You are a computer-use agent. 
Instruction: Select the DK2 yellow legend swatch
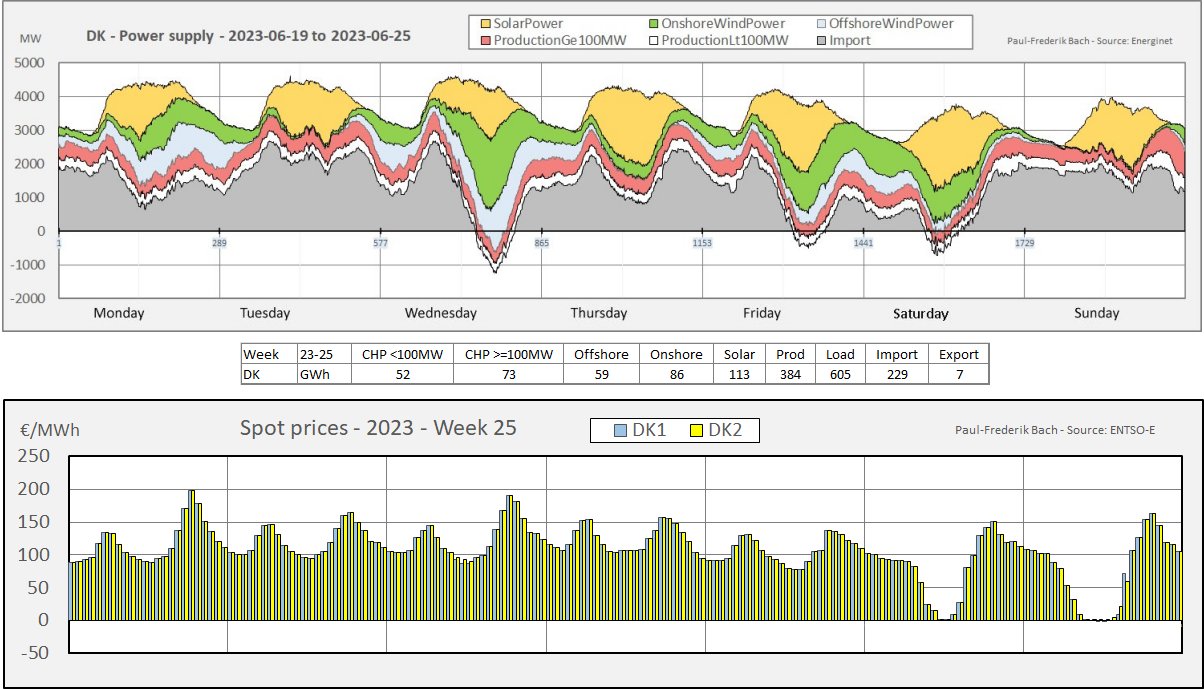coord(696,431)
